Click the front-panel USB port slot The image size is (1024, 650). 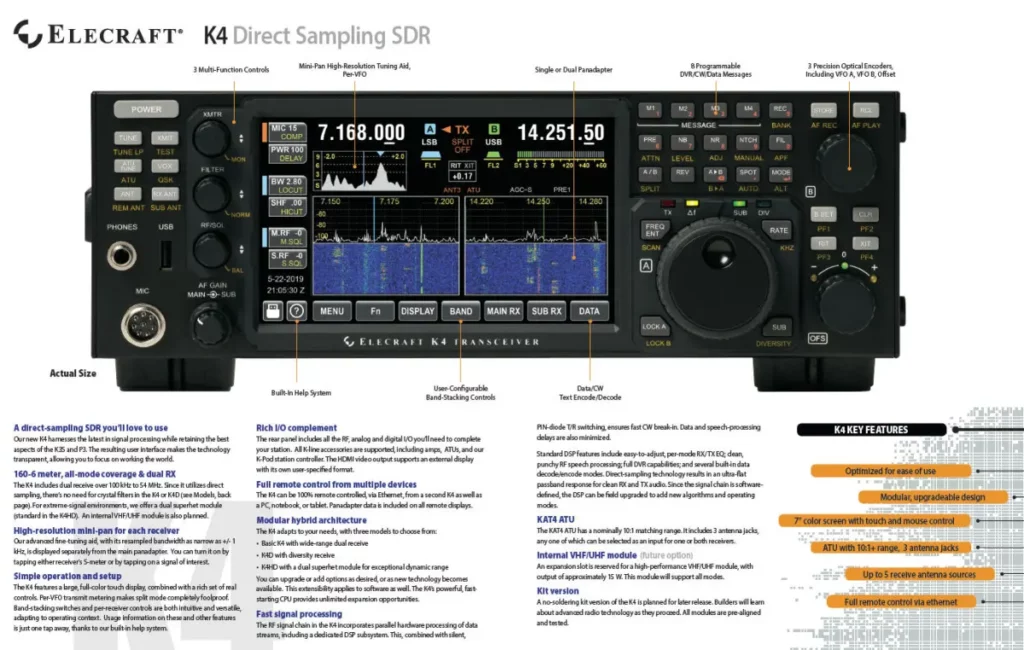pos(166,255)
